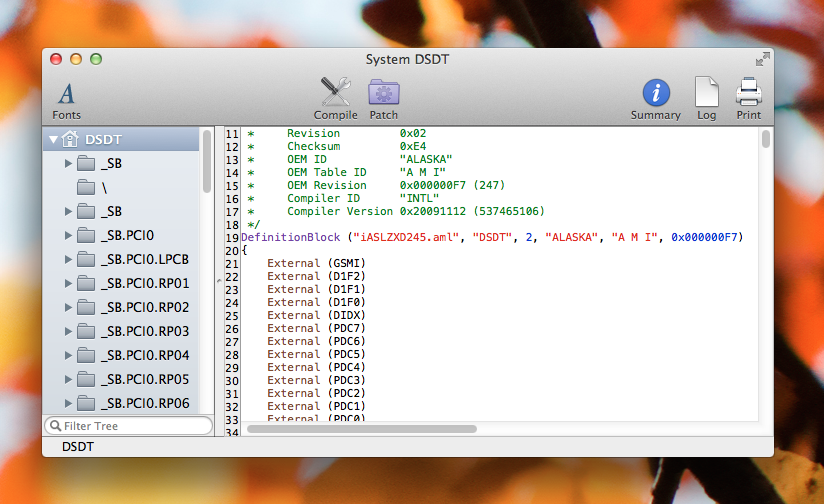Expand the _SB.PCI0.RP01 node
The width and height of the screenshot is (824, 504).
[x=68, y=283]
